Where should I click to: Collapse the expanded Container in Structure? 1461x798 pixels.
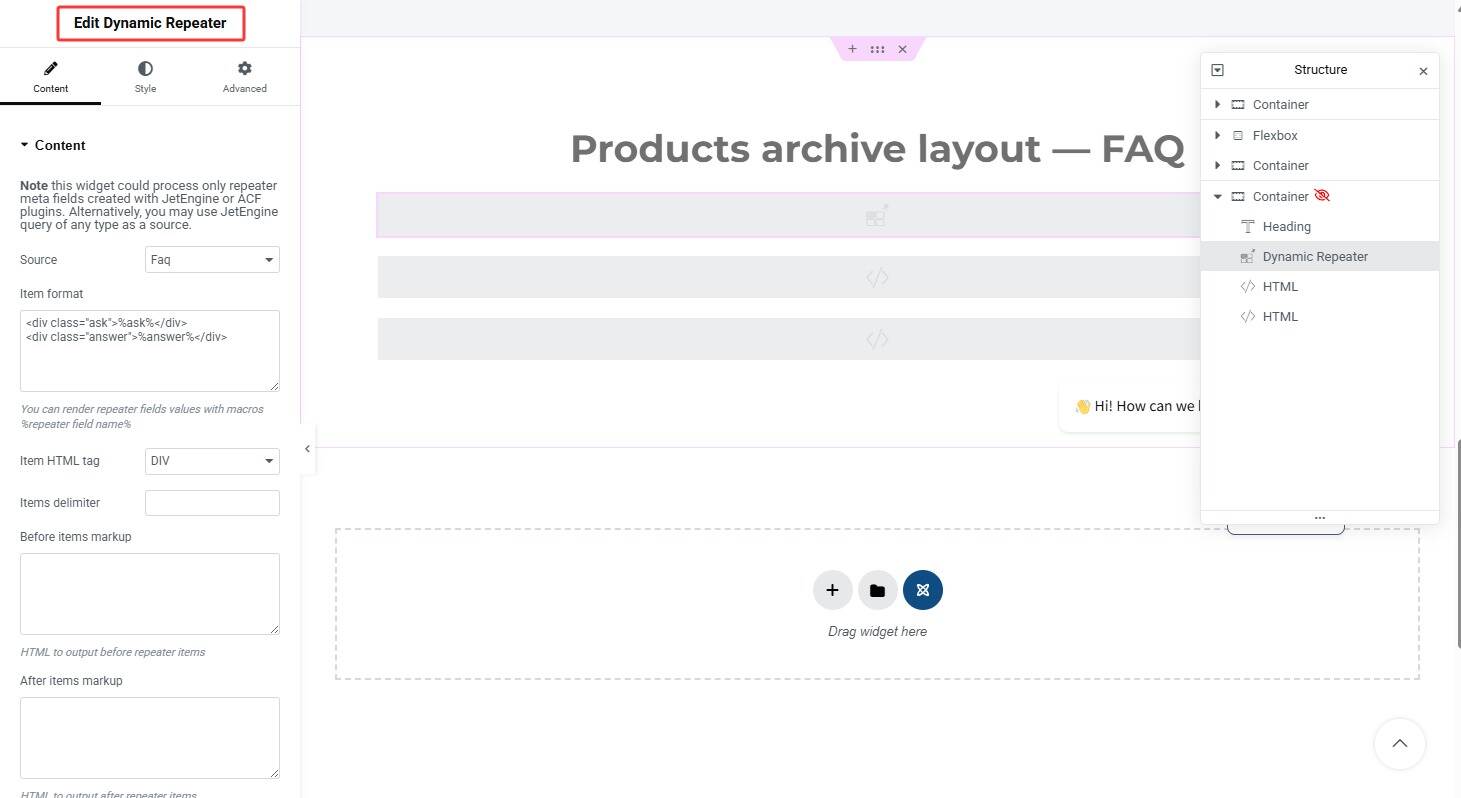(x=1217, y=196)
